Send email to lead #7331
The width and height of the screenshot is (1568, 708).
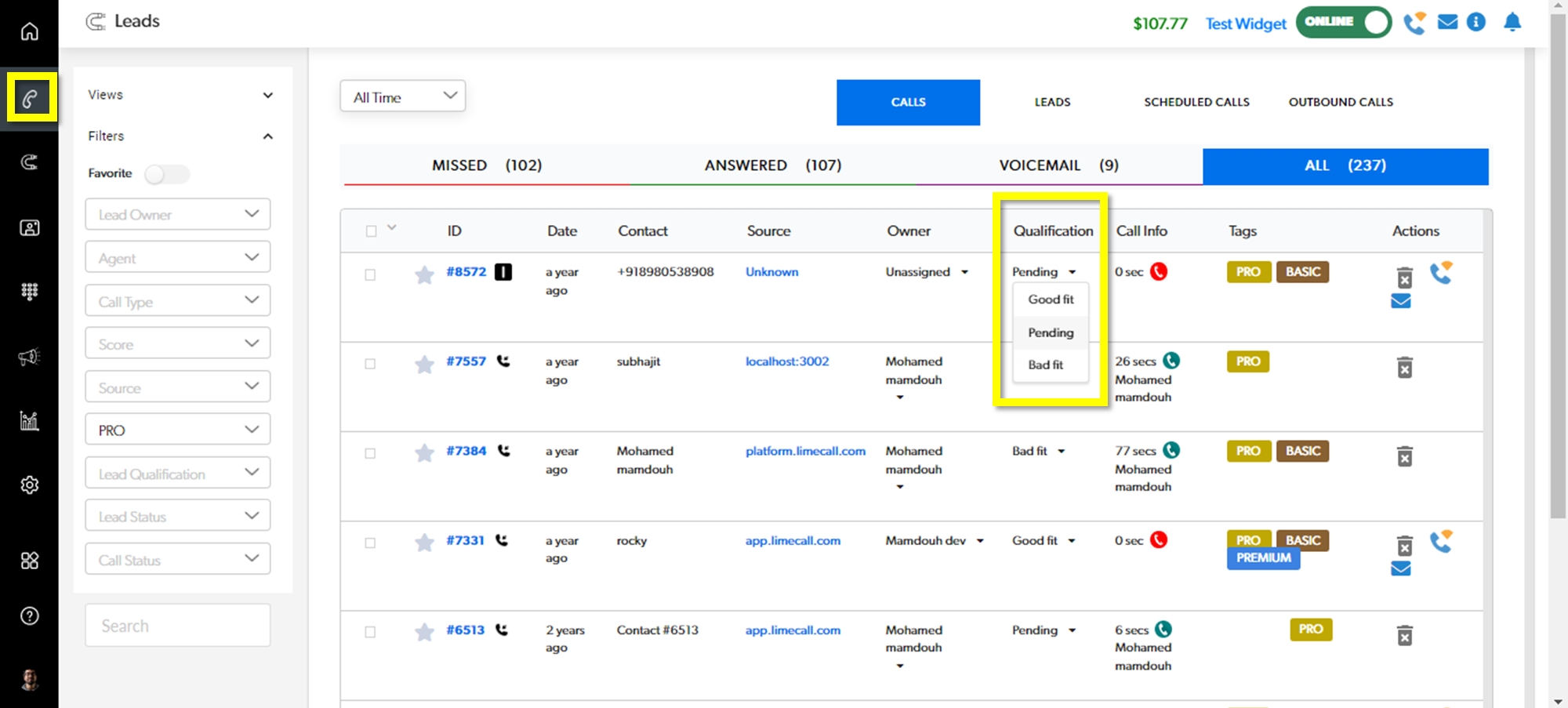1401,568
